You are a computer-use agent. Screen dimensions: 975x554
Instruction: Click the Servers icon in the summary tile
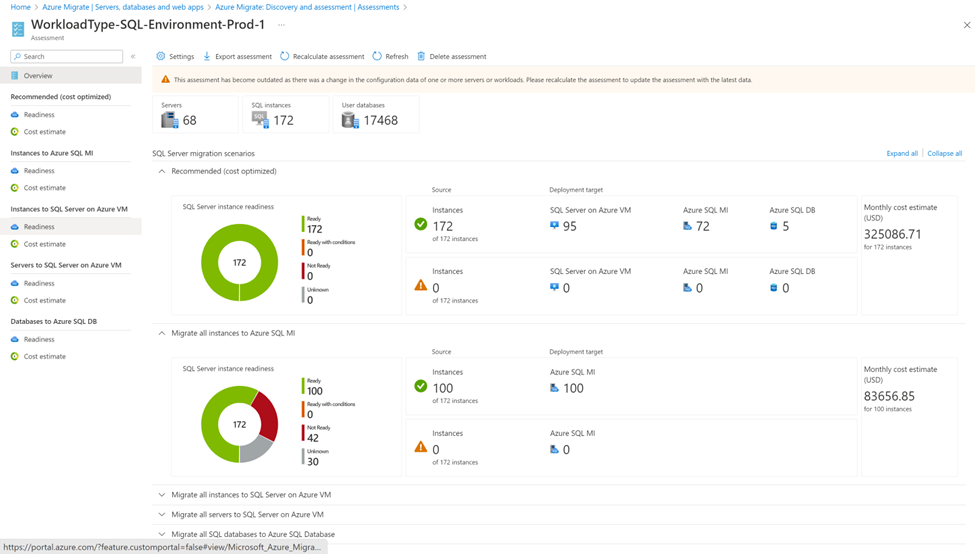click(x=170, y=120)
